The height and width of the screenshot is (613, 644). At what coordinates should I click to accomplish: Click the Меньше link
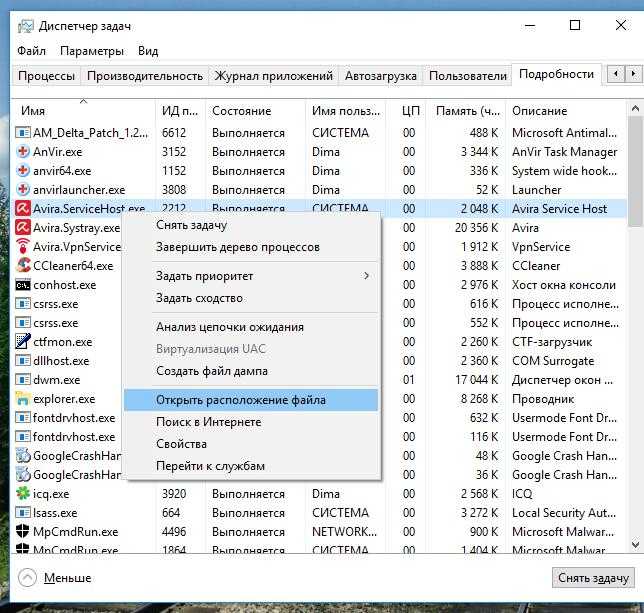(x=68, y=578)
